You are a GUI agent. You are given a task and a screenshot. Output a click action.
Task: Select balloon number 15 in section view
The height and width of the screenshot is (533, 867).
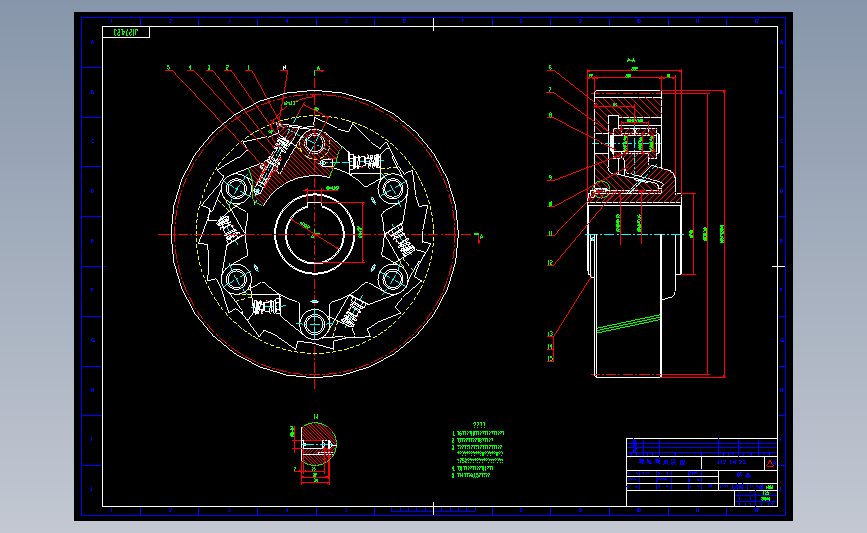[550, 359]
